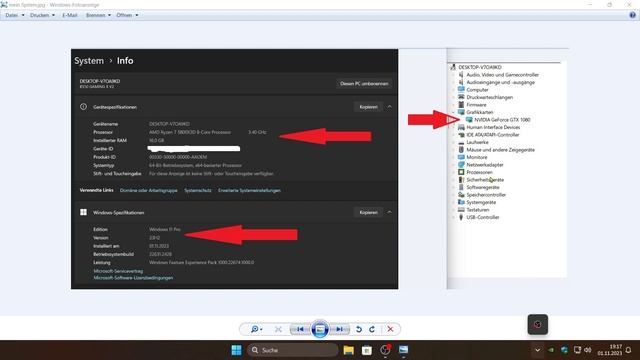
Task: Open the network tray icon
Action: click(577, 350)
